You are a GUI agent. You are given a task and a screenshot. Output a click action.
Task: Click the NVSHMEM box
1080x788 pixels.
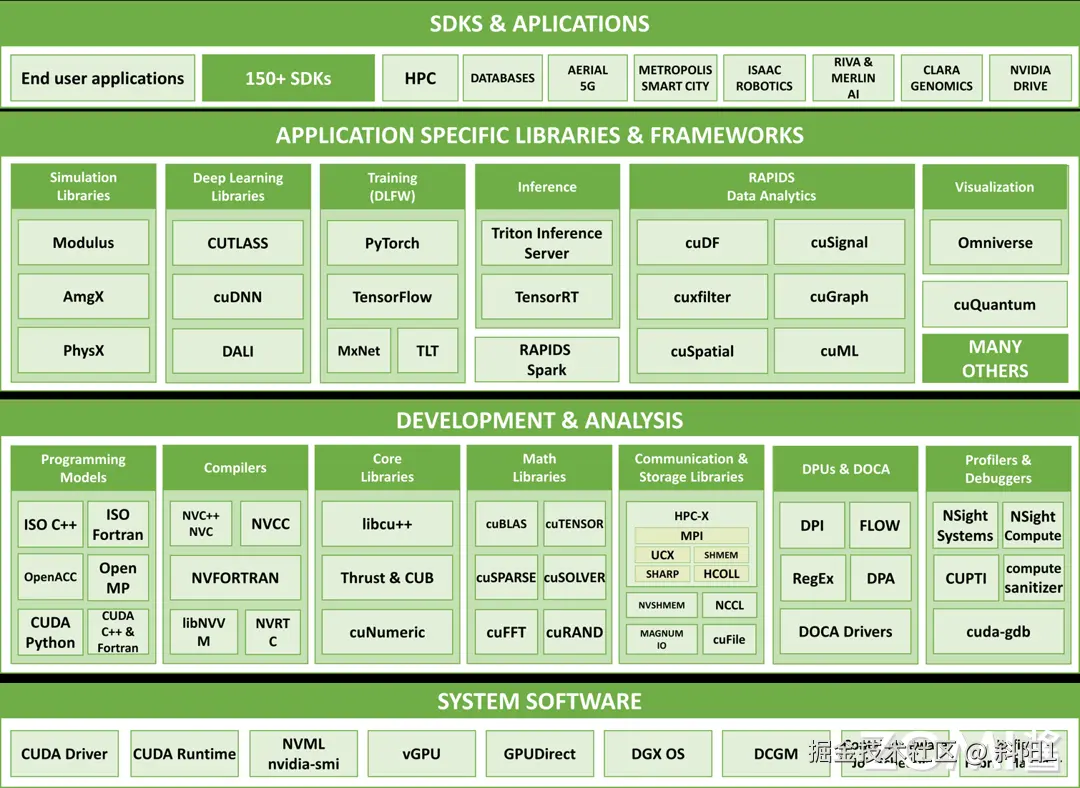pos(661,605)
